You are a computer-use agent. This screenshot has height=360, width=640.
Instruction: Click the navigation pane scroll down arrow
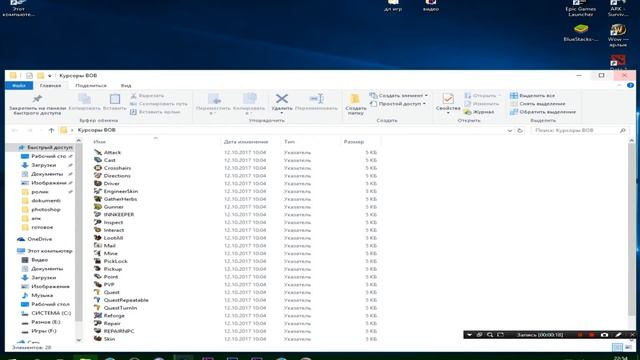coord(79,340)
